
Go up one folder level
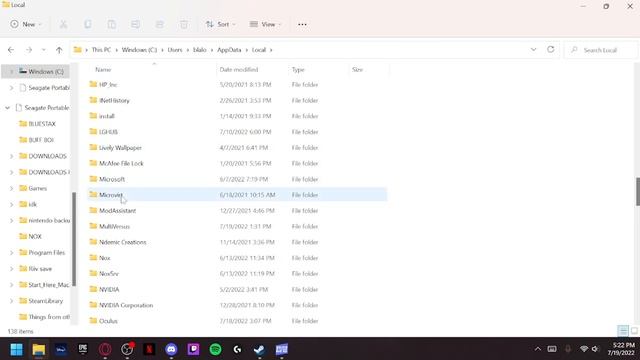pyautogui.click(x=59, y=50)
